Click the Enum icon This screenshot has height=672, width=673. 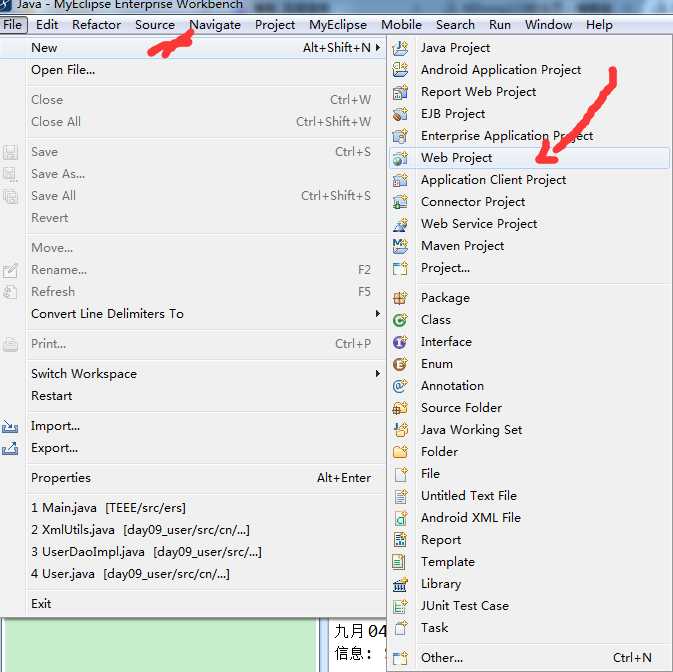coord(400,364)
